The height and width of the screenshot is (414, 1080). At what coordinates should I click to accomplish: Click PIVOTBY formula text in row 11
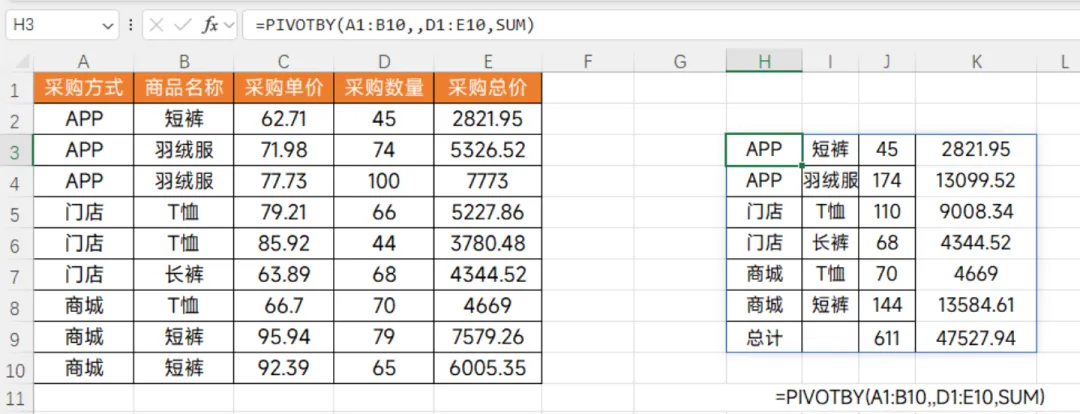click(x=910, y=397)
